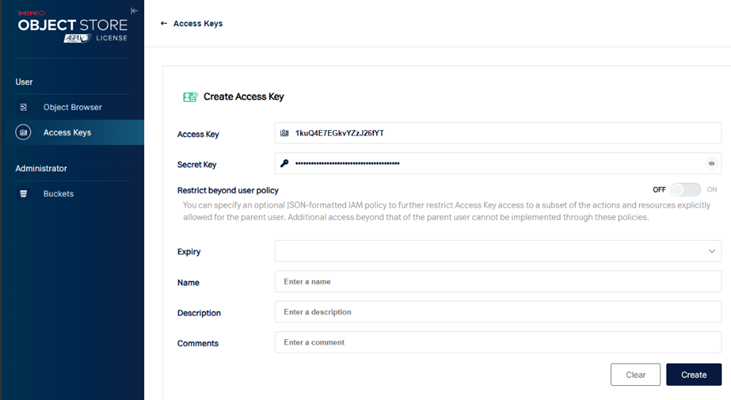Toggle Restrict beyond user policy switch

[685, 190]
